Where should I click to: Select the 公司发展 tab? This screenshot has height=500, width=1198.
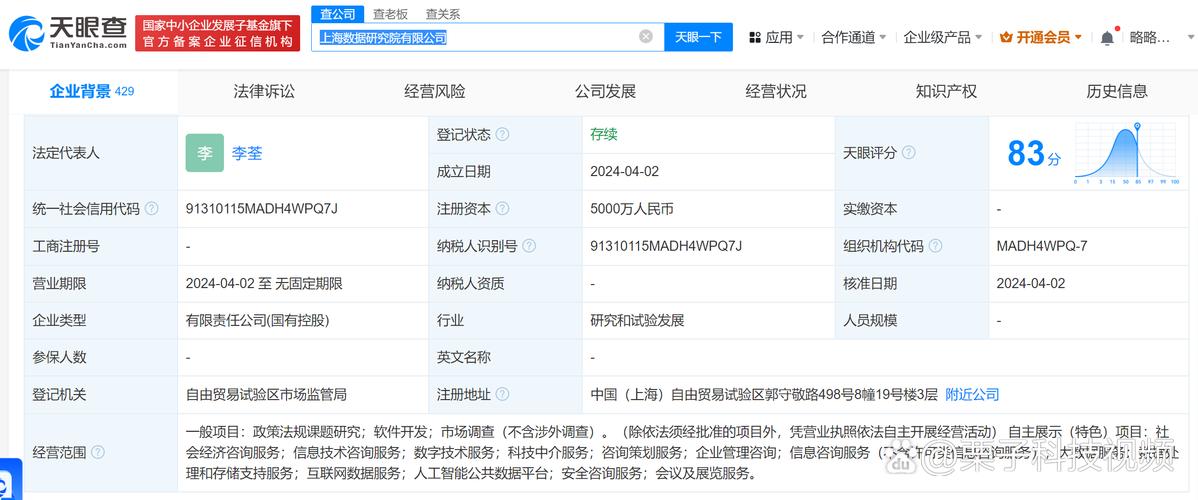605,92
